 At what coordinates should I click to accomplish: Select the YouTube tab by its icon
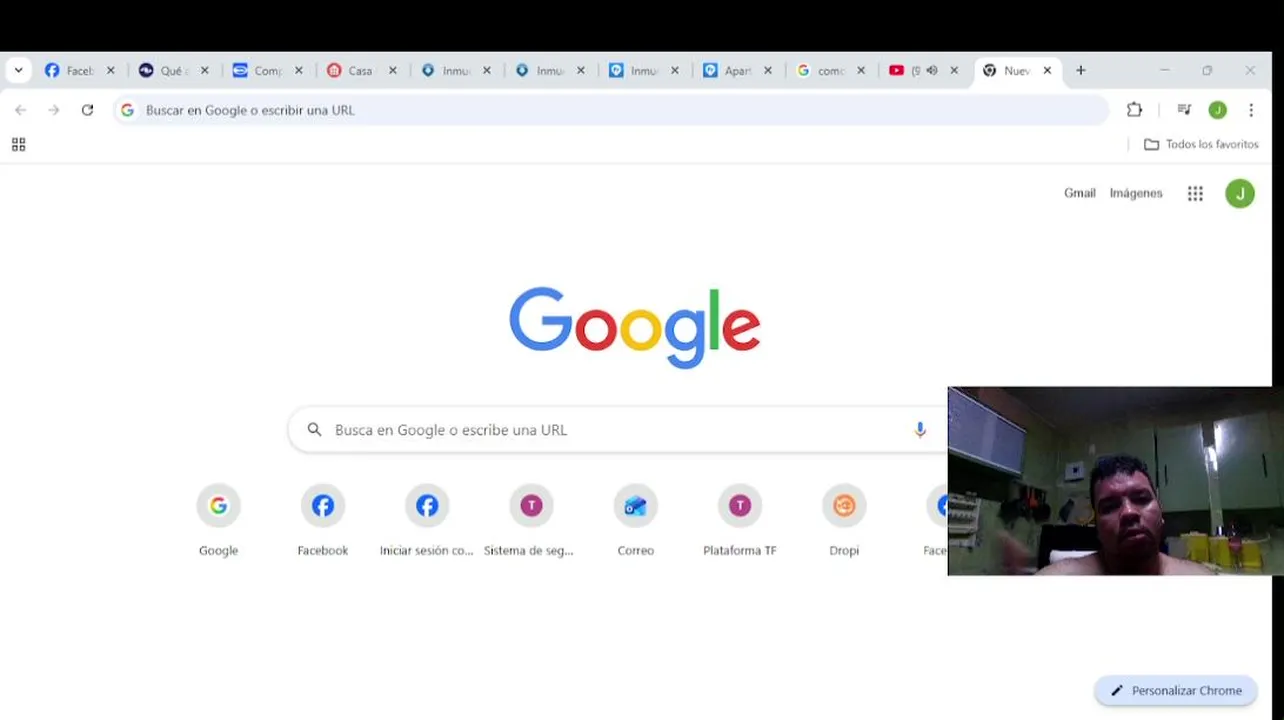click(896, 70)
